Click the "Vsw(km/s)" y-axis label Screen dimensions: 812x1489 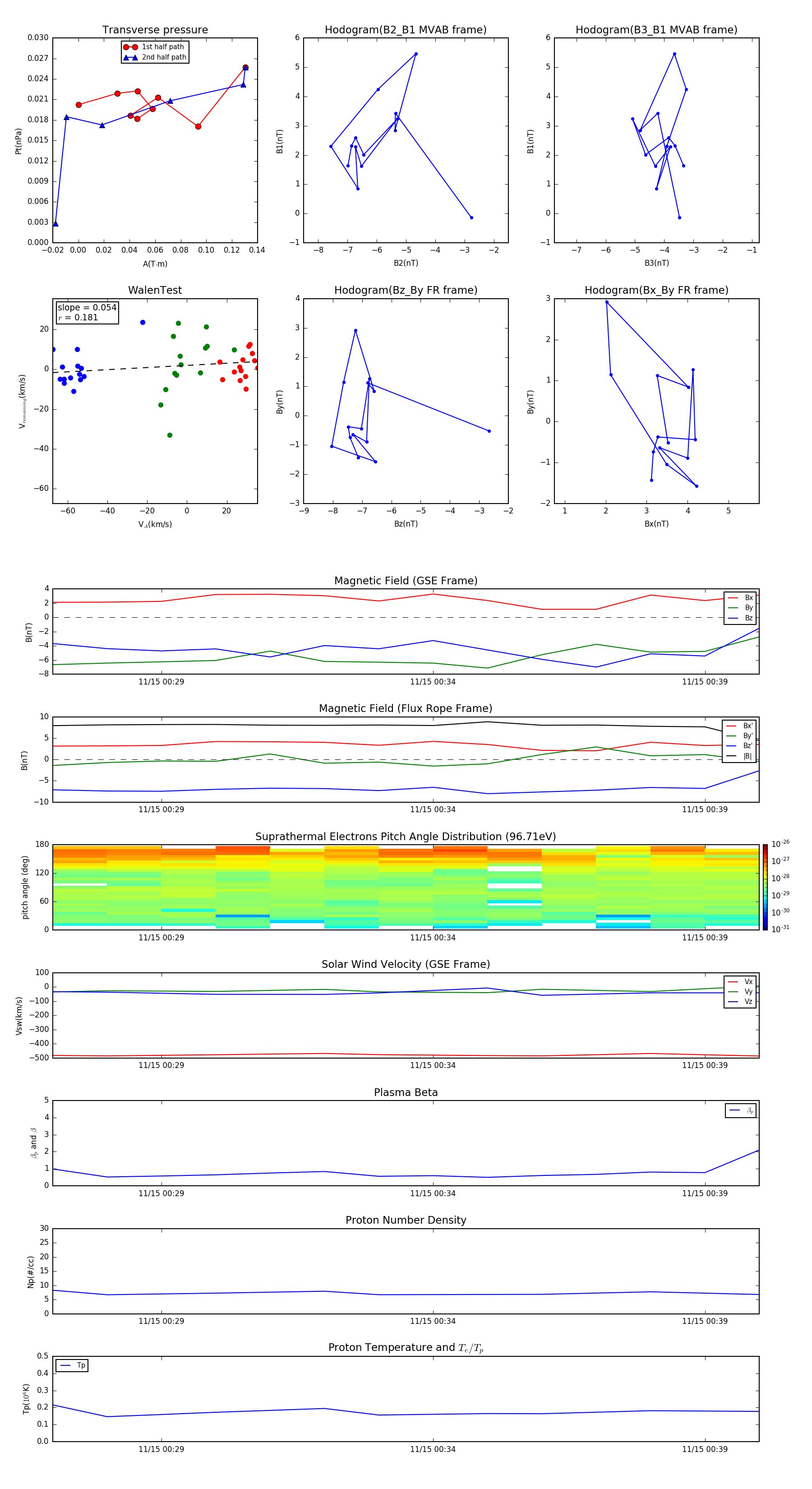[18, 1016]
